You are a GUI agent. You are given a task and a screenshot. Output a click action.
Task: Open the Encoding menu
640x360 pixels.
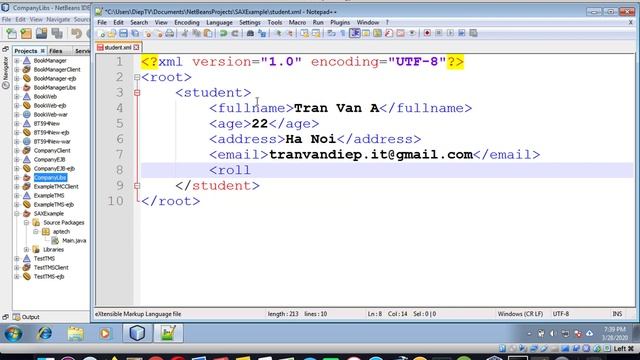[187, 22]
